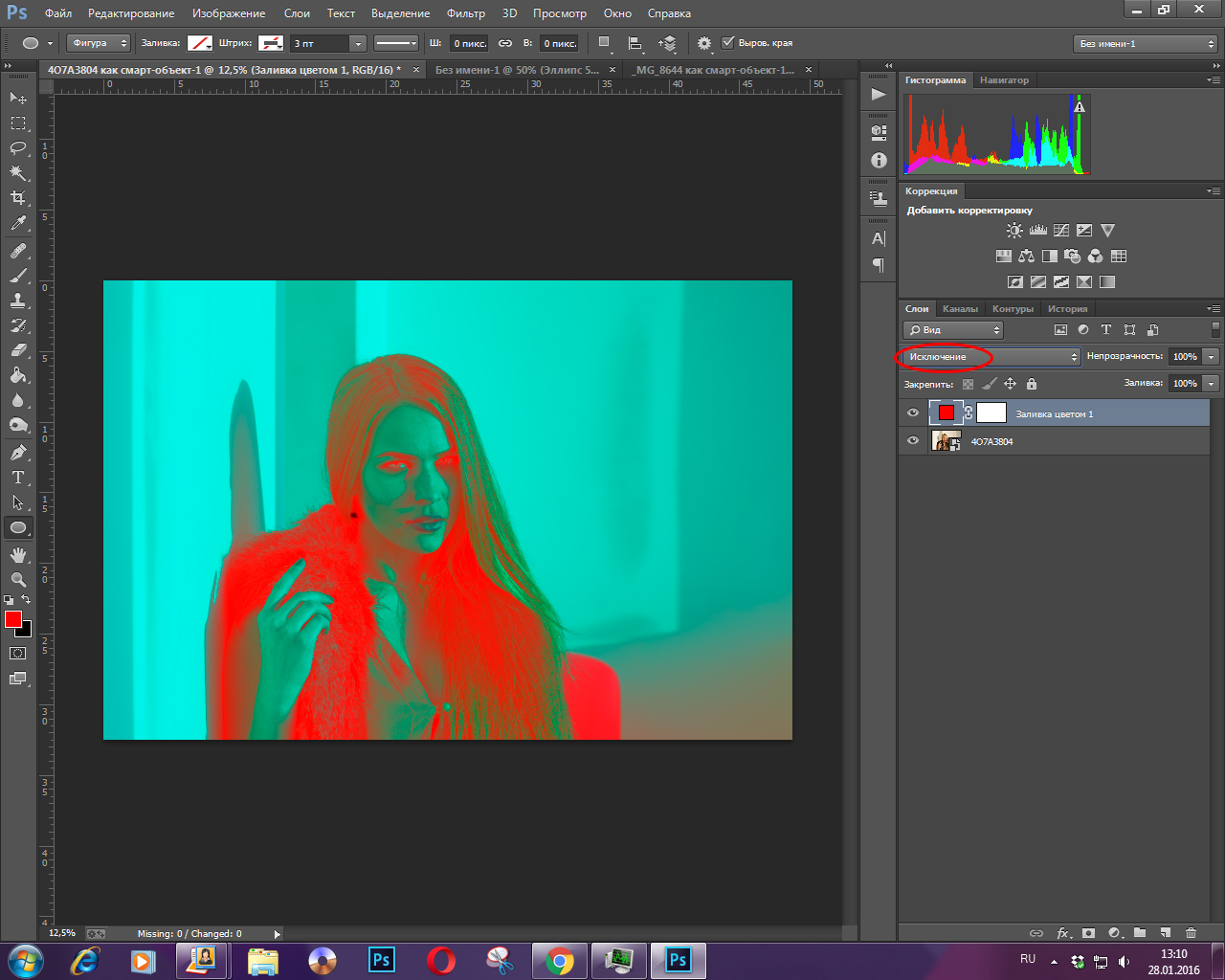The image size is (1225, 980).
Task: Add a Levels adjustment
Action: [1038, 231]
